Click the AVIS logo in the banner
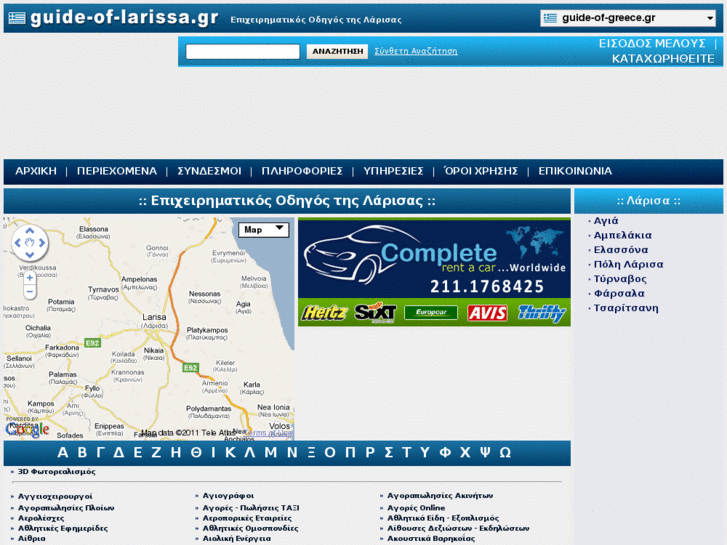The width and height of the screenshot is (727, 545). 487,313
